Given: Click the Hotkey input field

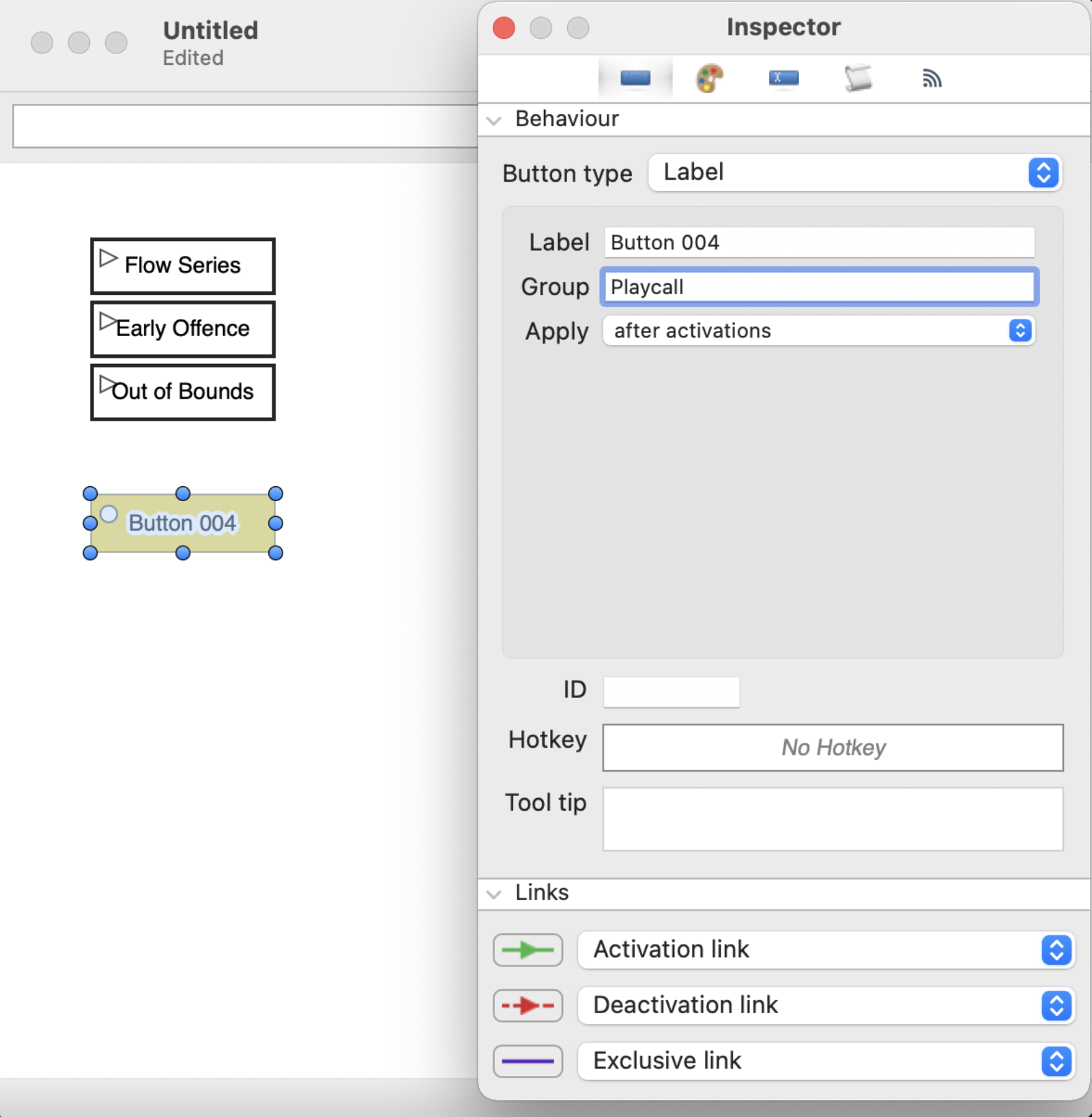Looking at the screenshot, I should click(832, 748).
